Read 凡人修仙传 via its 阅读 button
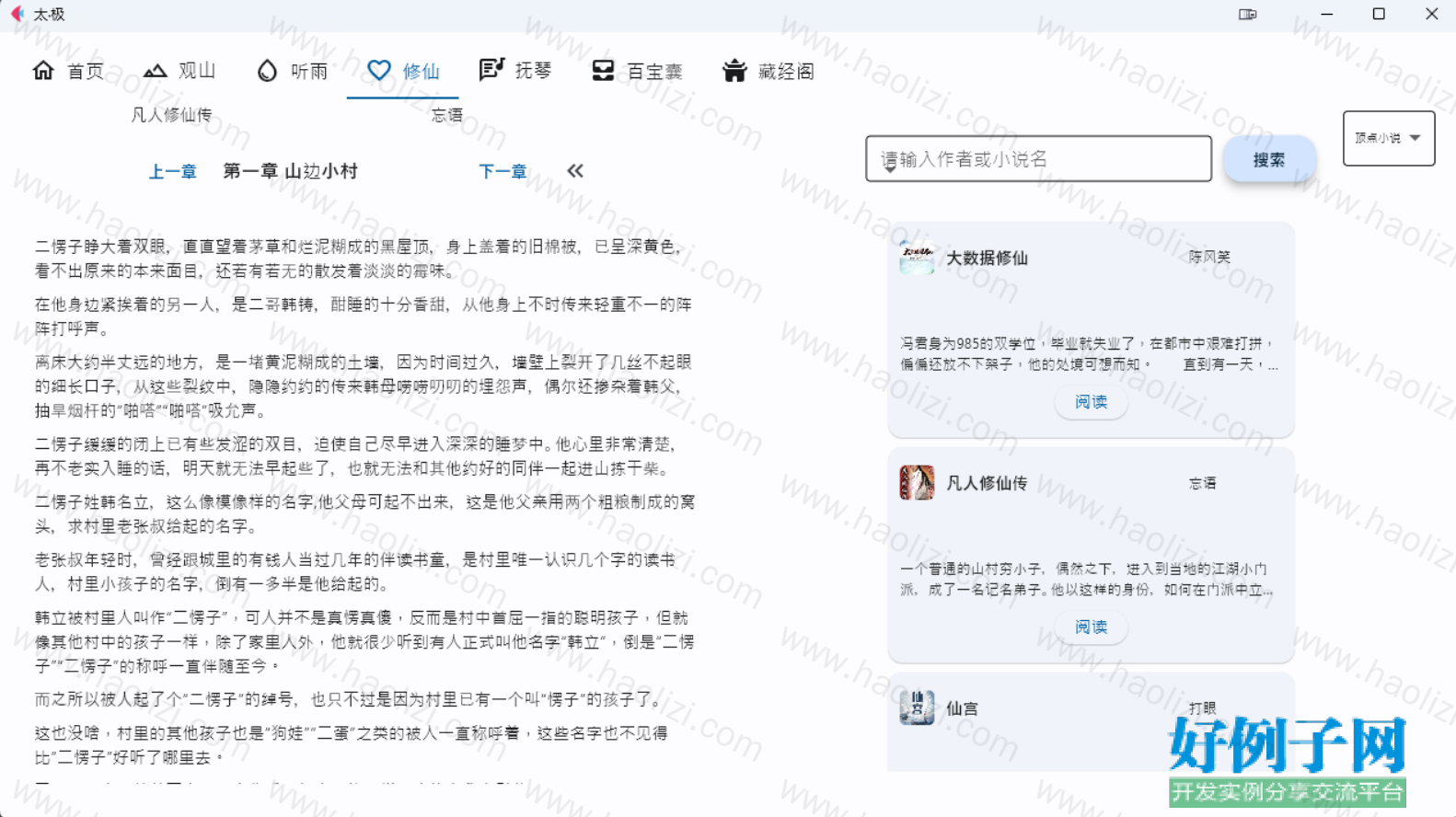 pos(1091,627)
